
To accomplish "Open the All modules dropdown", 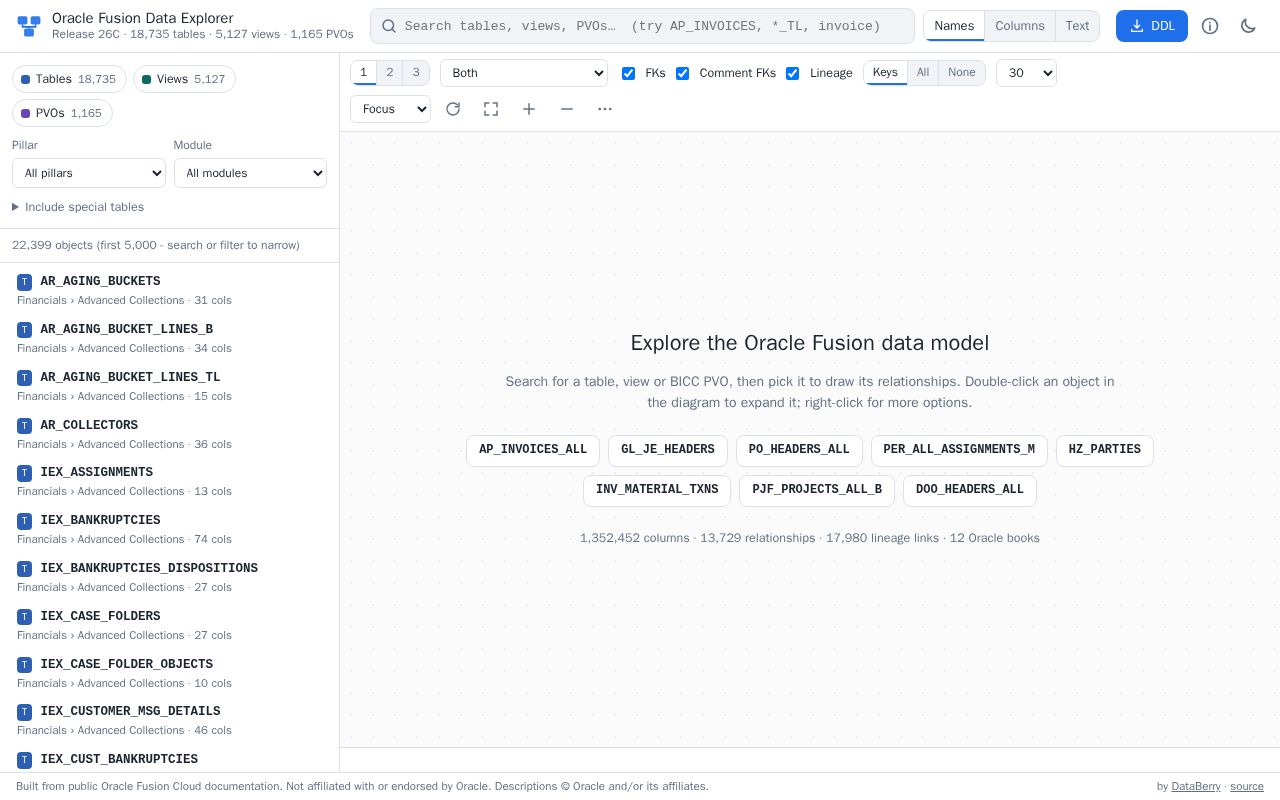I will click(x=250, y=173).
